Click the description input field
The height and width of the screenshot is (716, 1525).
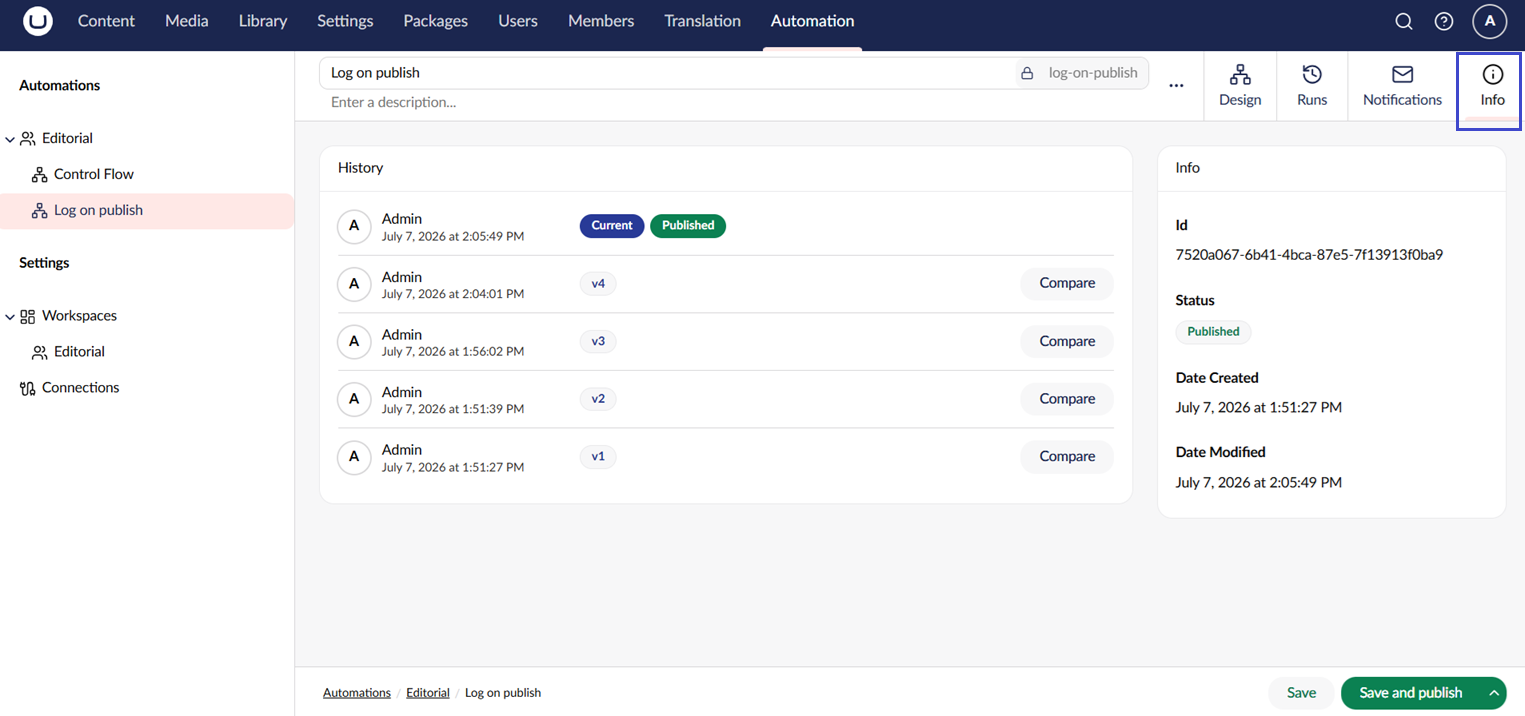click(x=735, y=102)
